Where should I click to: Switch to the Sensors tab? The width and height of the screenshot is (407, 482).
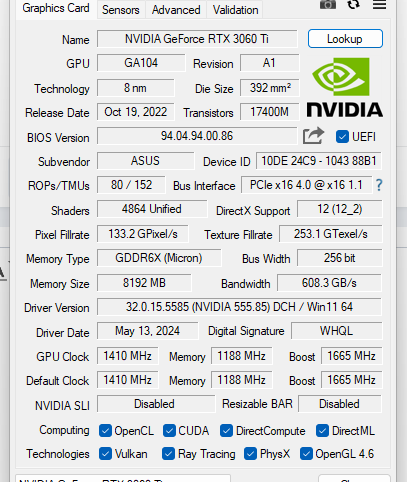click(121, 10)
